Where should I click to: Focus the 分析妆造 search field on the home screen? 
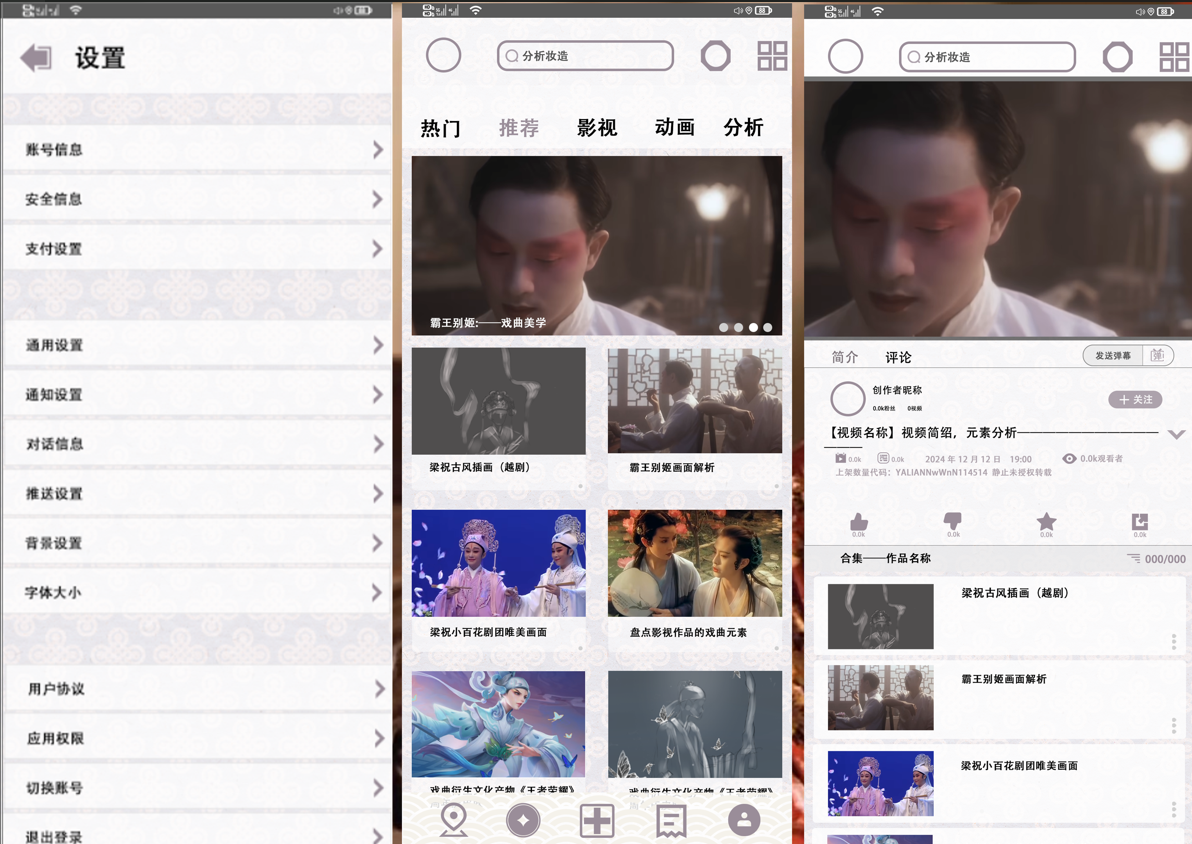click(x=585, y=56)
